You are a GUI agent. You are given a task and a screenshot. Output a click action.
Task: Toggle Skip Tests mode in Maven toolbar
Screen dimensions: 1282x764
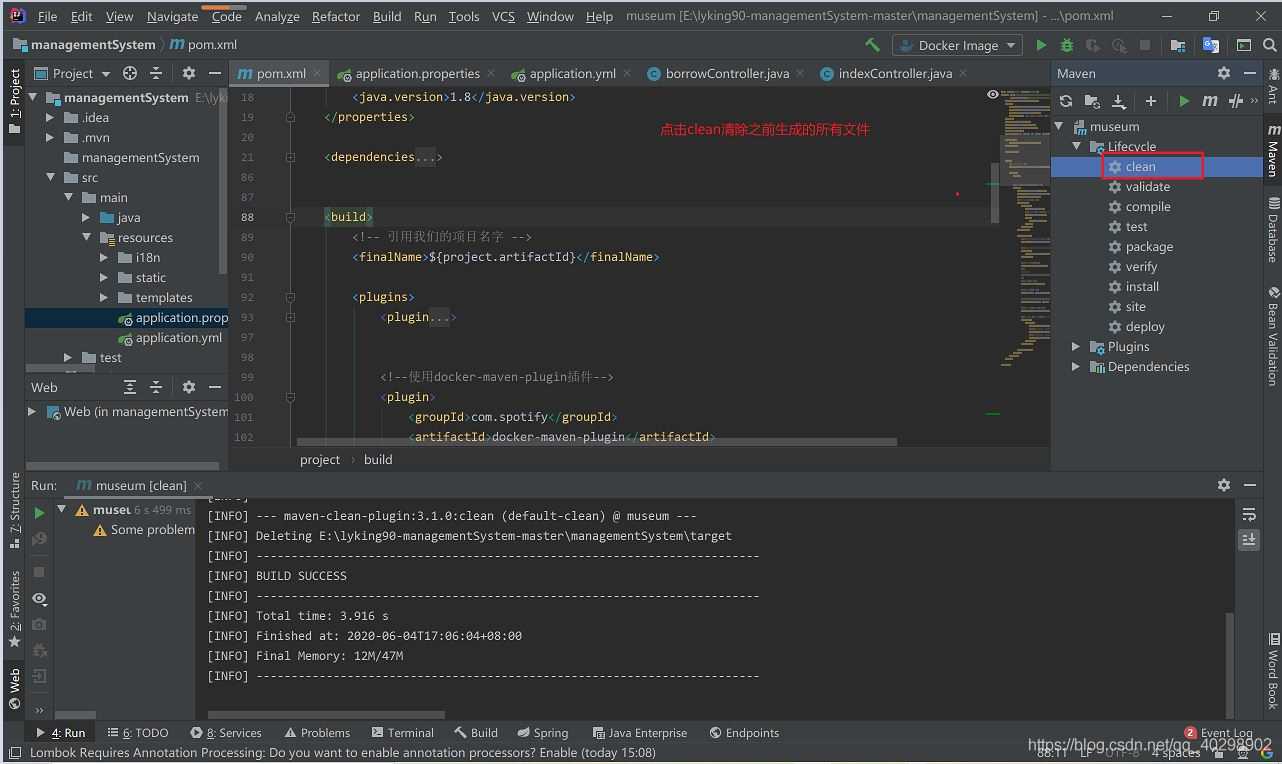(x=1235, y=100)
